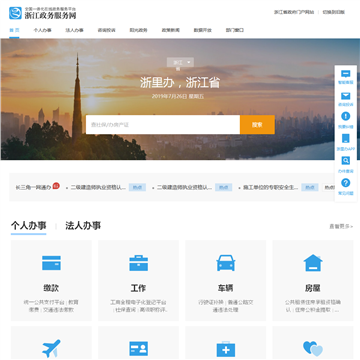Screen dimensions: 360x360
Task: Open 浙江省政府门户网站 link
Action: [x=294, y=12]
